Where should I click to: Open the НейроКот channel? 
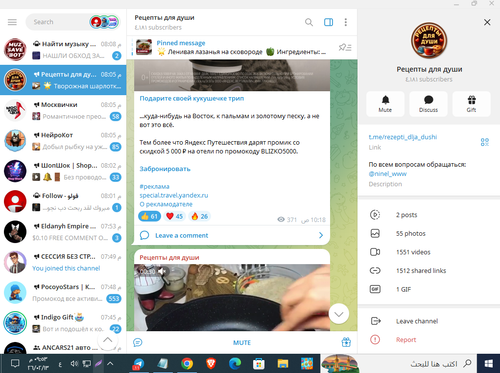pyautogui.click(x=63, y=141)
